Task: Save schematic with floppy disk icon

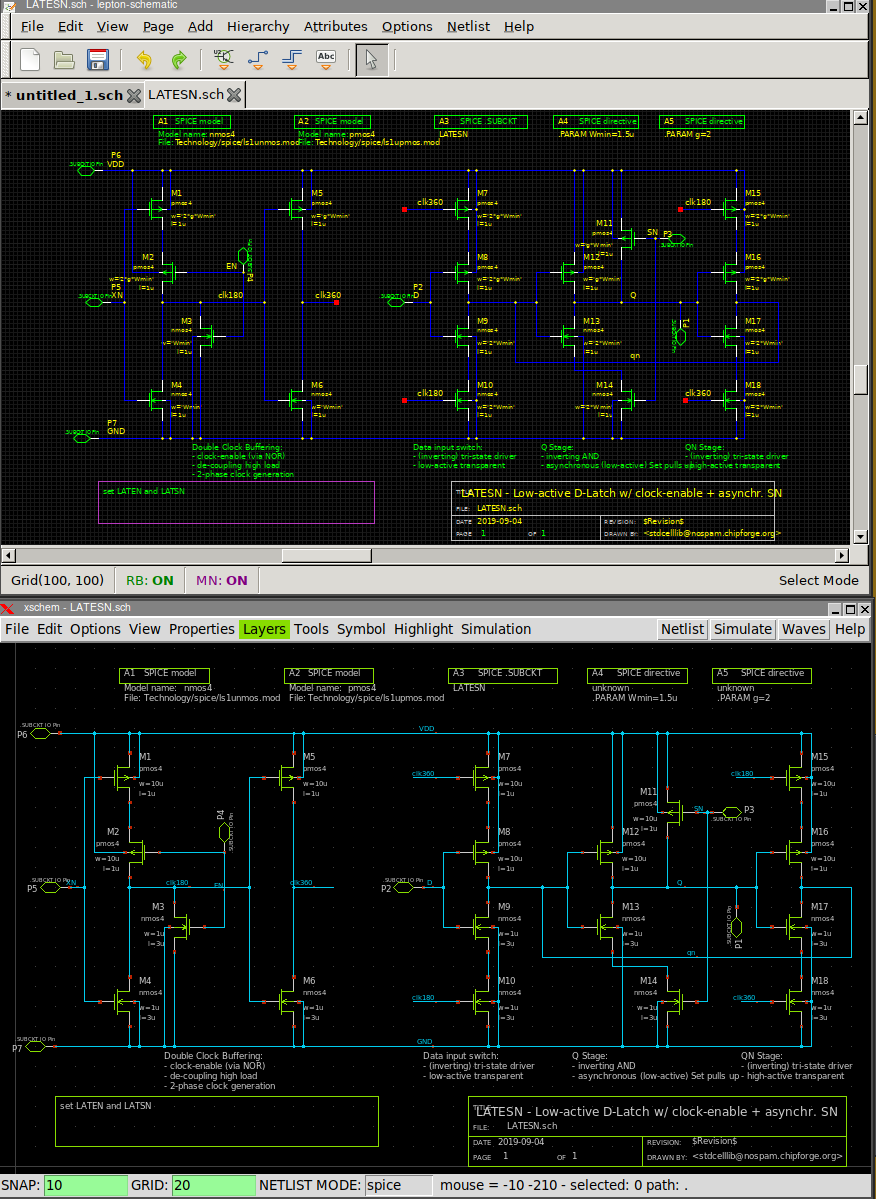Action: click(98, 59)
